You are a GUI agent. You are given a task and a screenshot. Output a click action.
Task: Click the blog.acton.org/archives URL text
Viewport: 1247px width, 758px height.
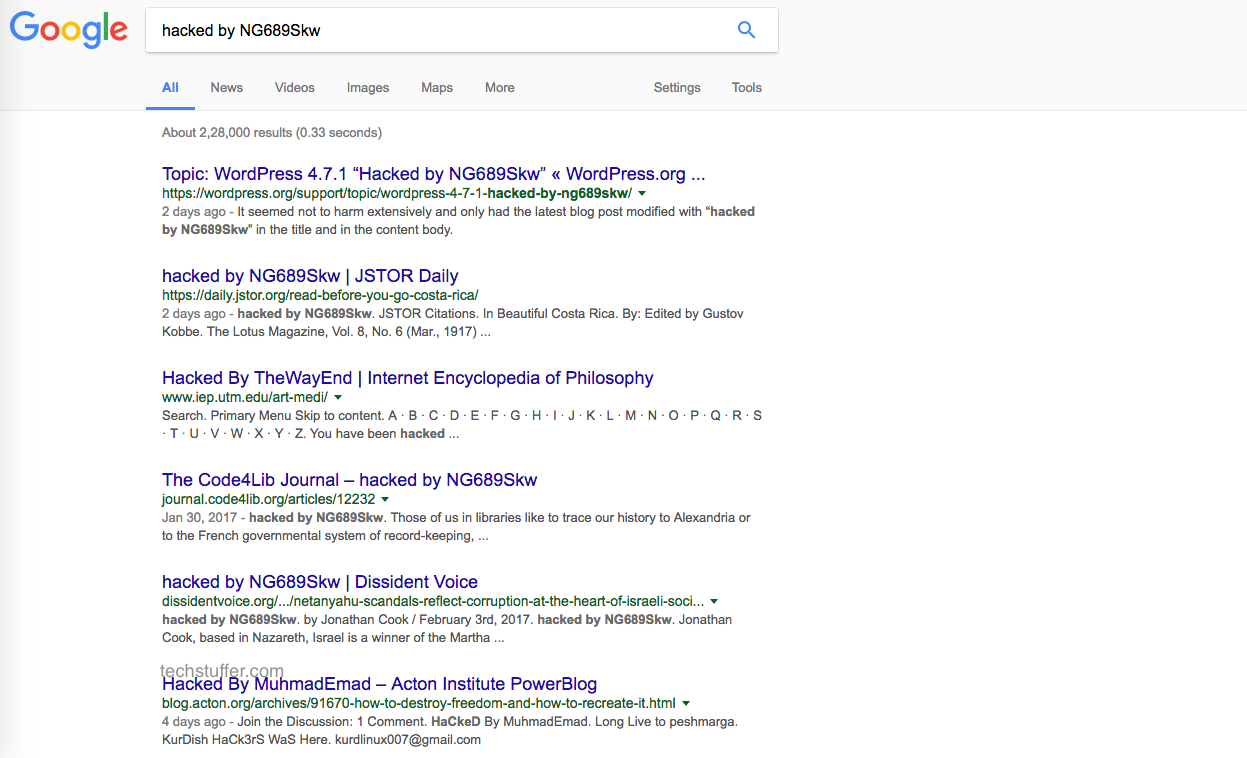click(419, 703)
